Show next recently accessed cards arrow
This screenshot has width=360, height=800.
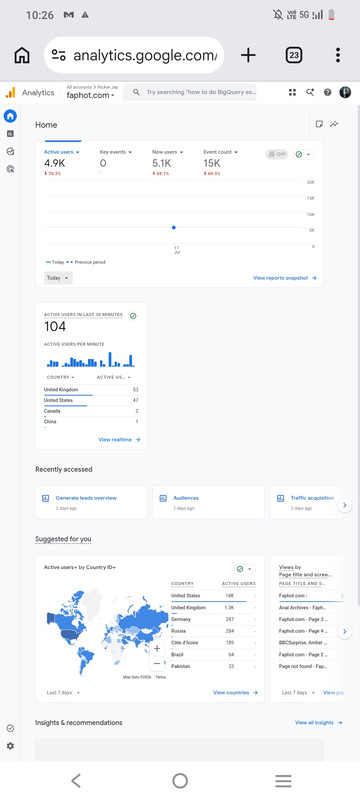coord(345,505)
